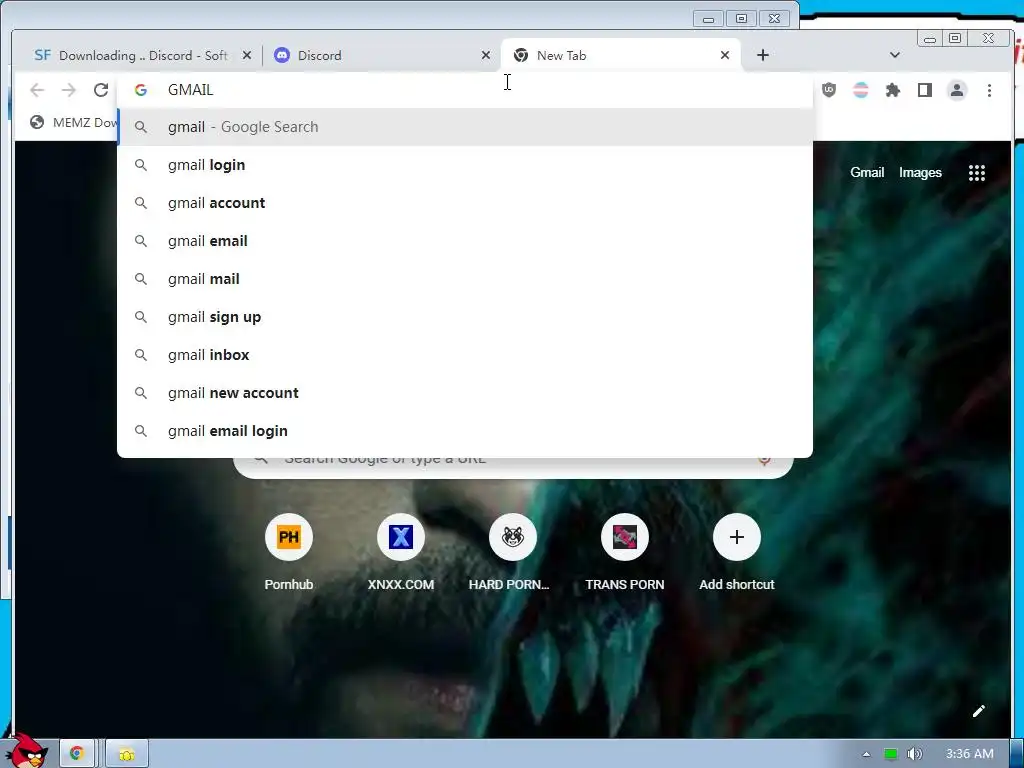Open the volume speaker tray icon
The image size is (1024, 768).
(x=914, y=754)
